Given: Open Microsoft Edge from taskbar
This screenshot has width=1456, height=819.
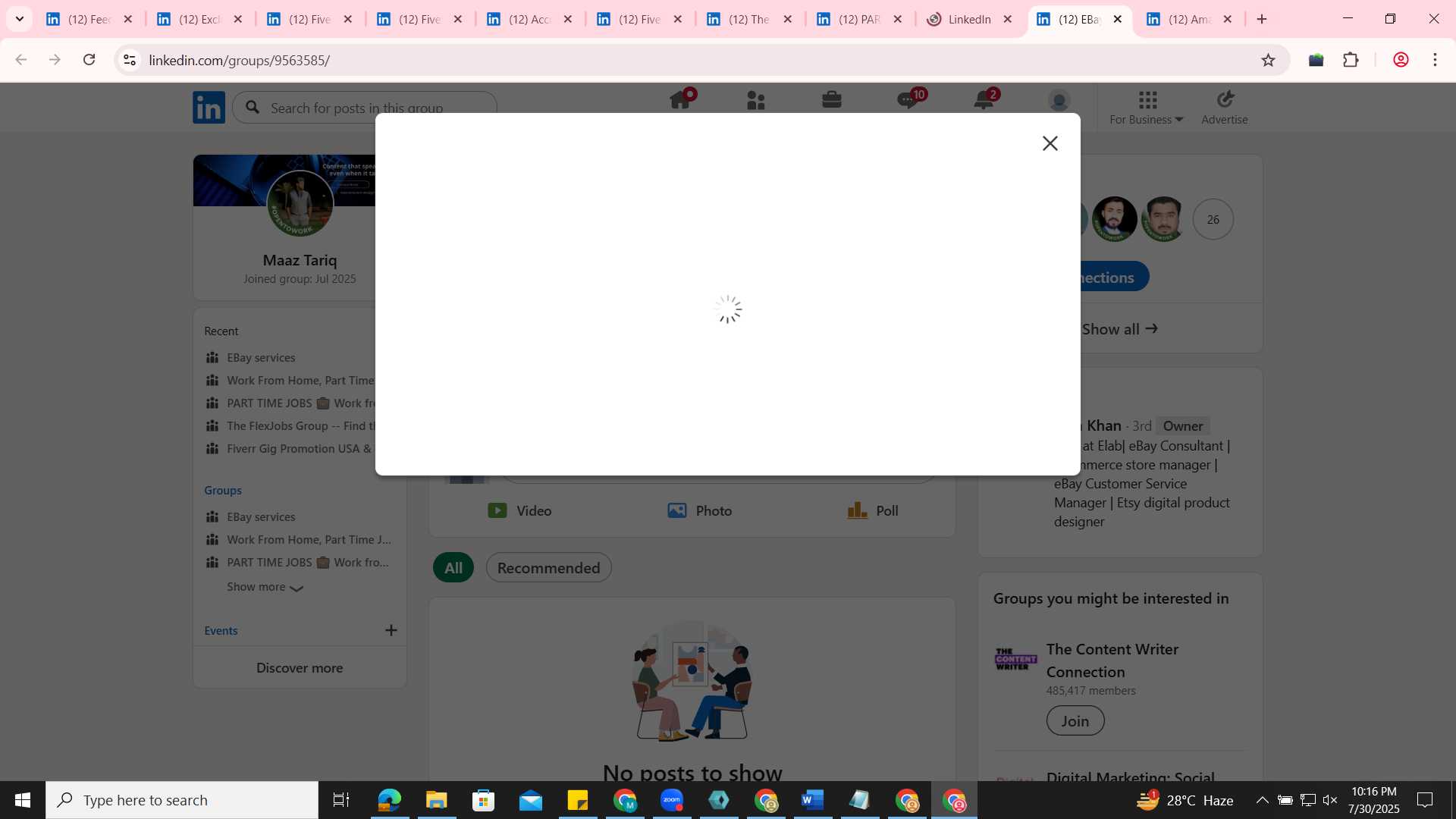Looking at the screenshot, I should click(x=389, y=800).
